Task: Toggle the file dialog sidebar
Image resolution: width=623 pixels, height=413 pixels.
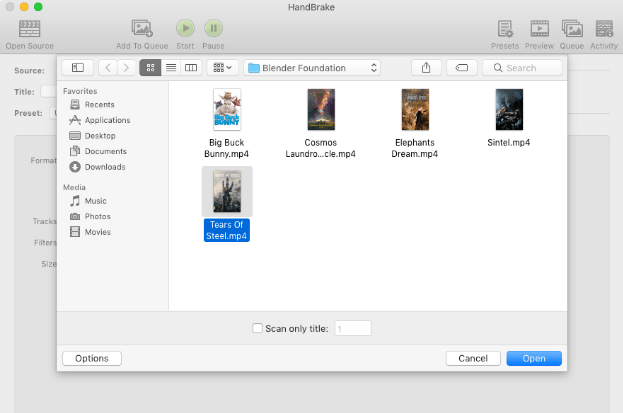Action: [x=77, y=68]
